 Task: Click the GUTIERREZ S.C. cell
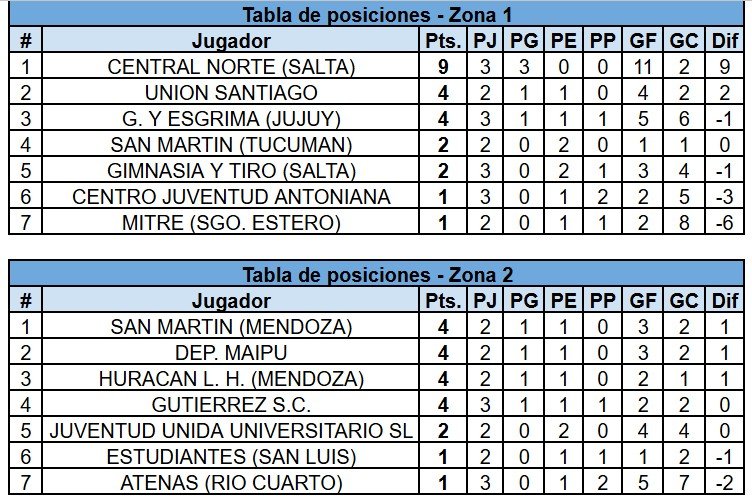[231, 404]
